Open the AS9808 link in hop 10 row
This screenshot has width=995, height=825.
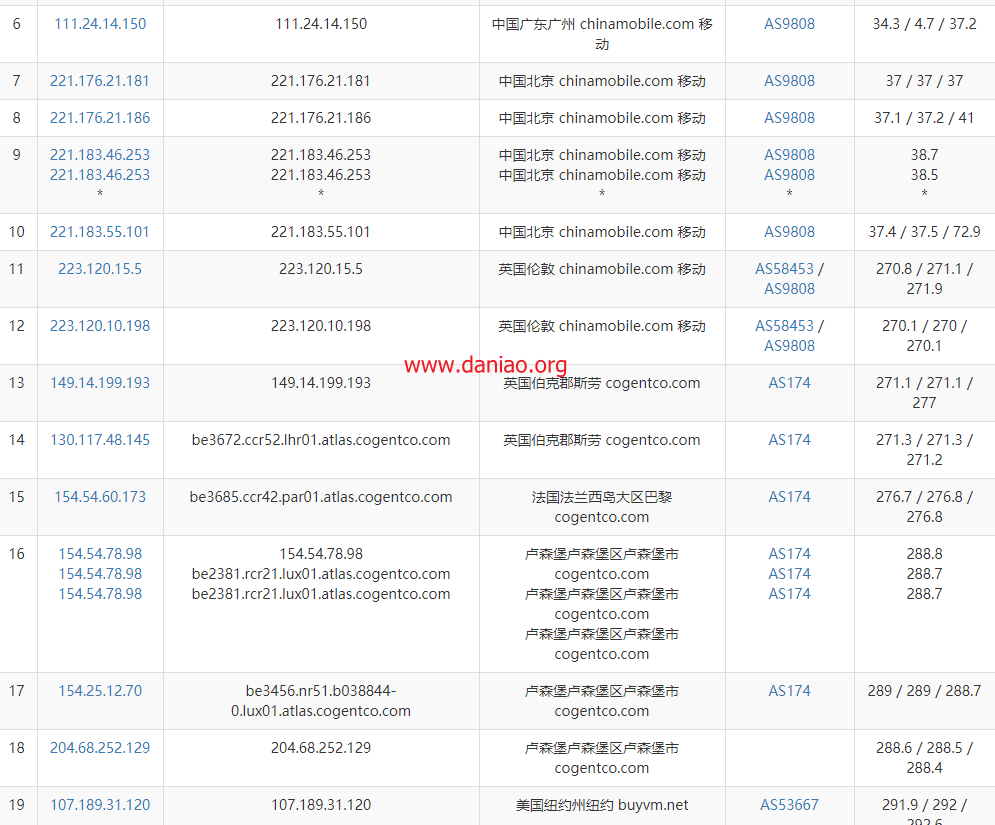point(789,232)
